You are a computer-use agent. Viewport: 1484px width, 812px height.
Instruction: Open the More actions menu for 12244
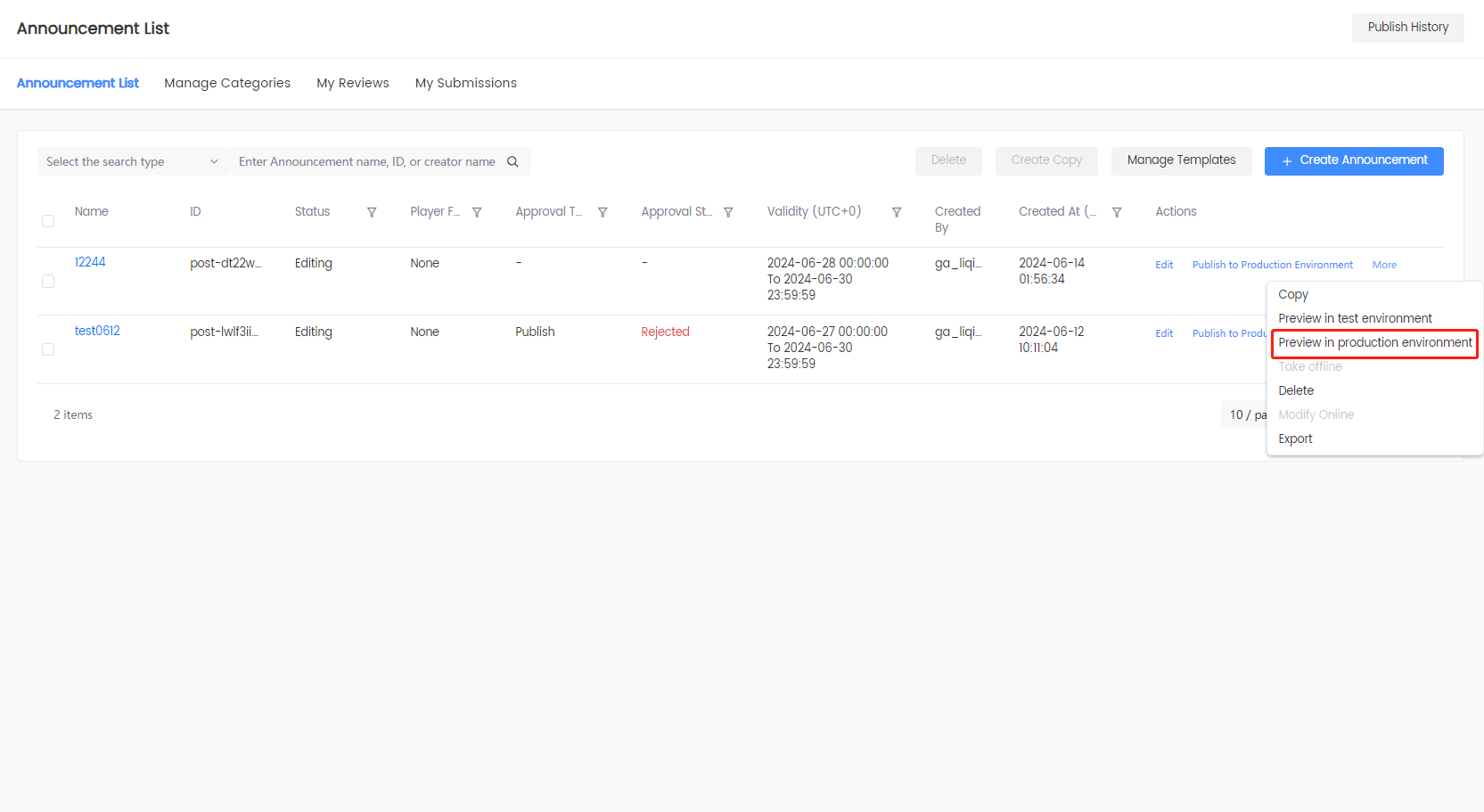coord(1384,265)
